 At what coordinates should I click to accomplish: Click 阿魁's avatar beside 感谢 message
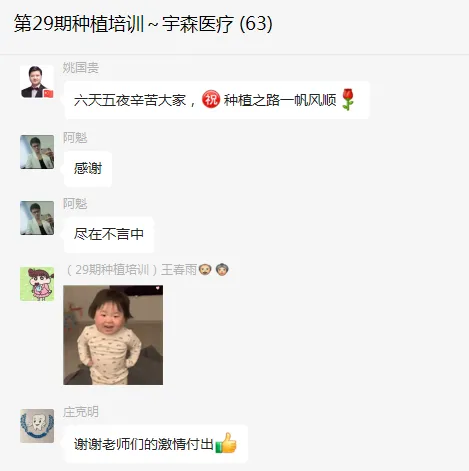click(x=37, y=152)
